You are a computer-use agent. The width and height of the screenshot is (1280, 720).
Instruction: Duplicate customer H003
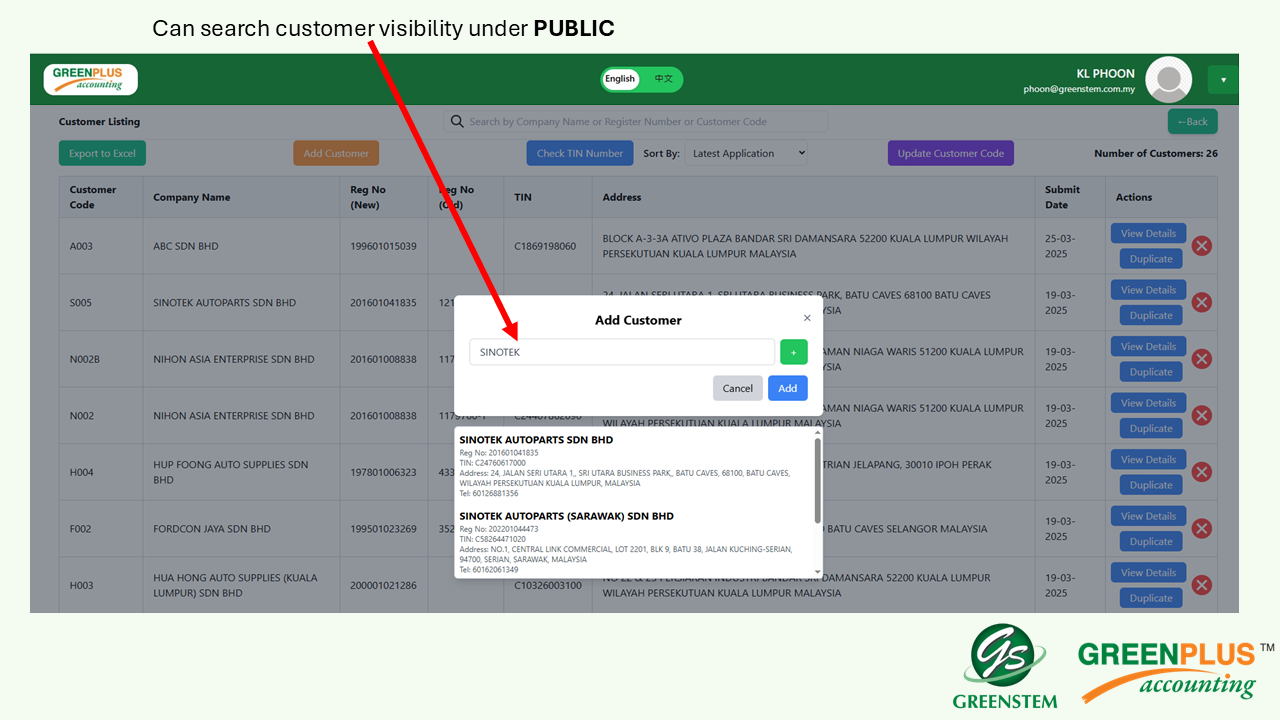(x=1151, y=598)
